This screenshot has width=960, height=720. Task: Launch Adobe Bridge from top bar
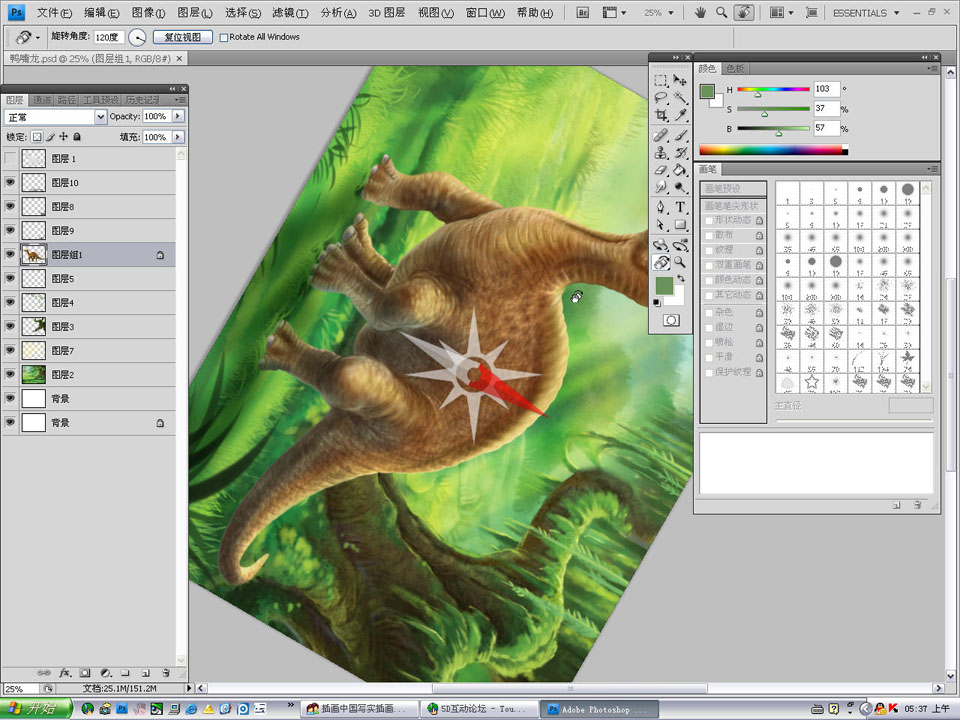coord(582,12)
